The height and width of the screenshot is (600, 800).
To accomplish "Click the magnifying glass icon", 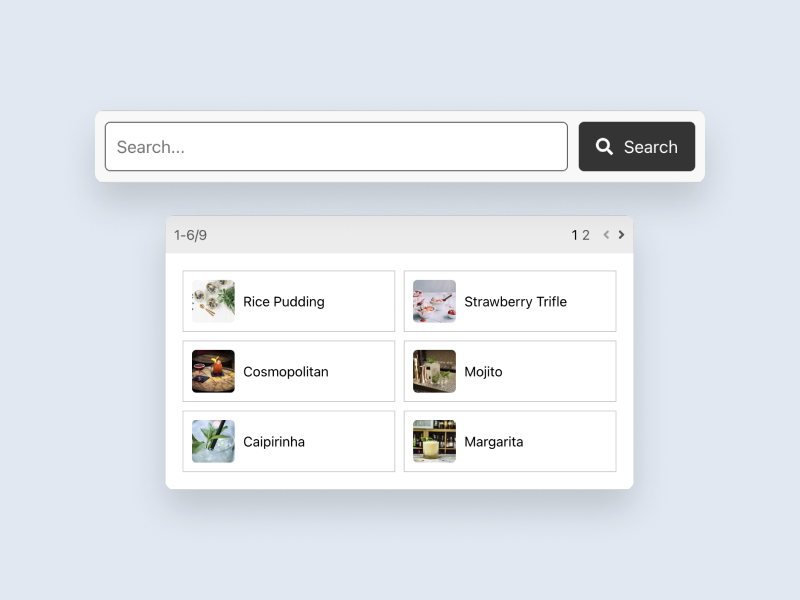I will (604, 147).
